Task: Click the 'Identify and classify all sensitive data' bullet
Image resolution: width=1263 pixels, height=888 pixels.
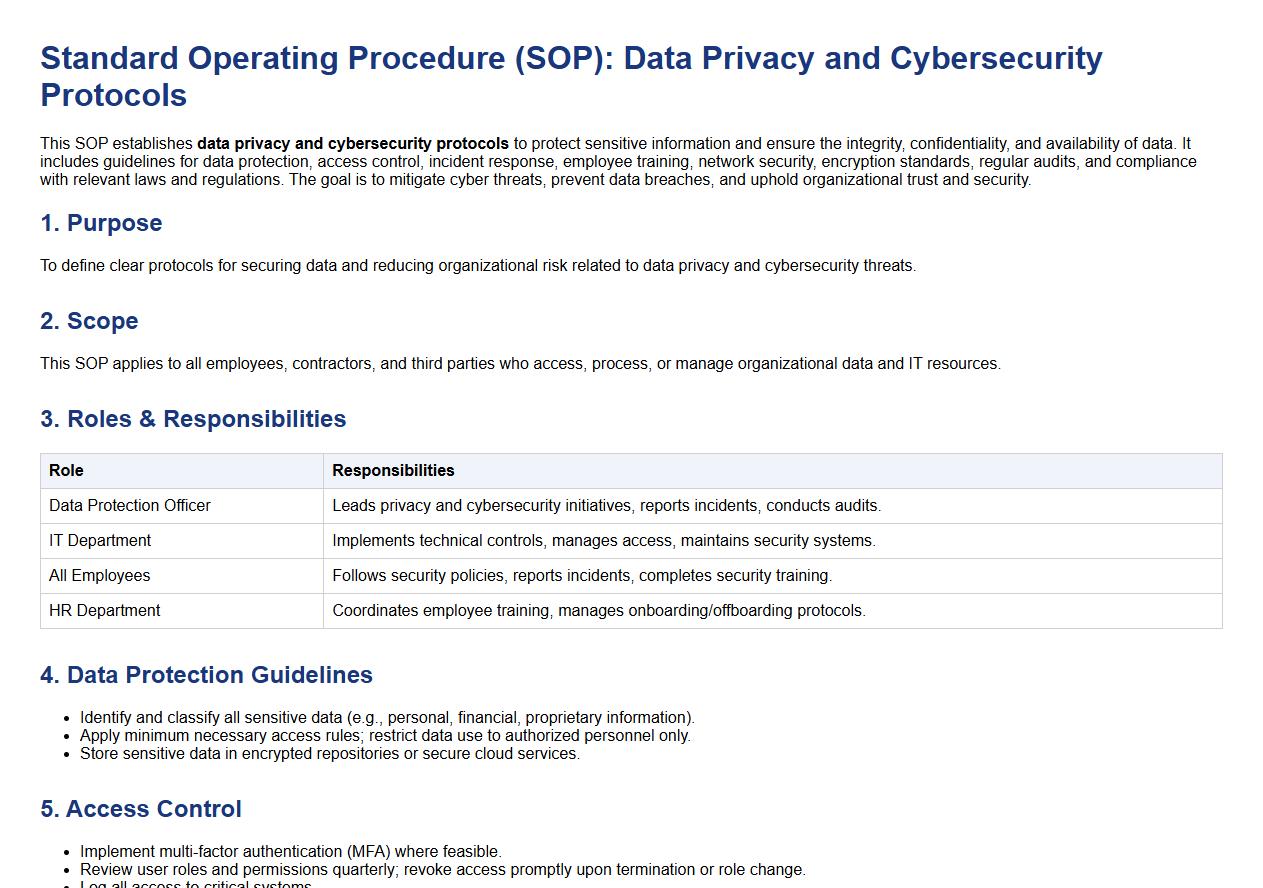Action: coord(387,718)
